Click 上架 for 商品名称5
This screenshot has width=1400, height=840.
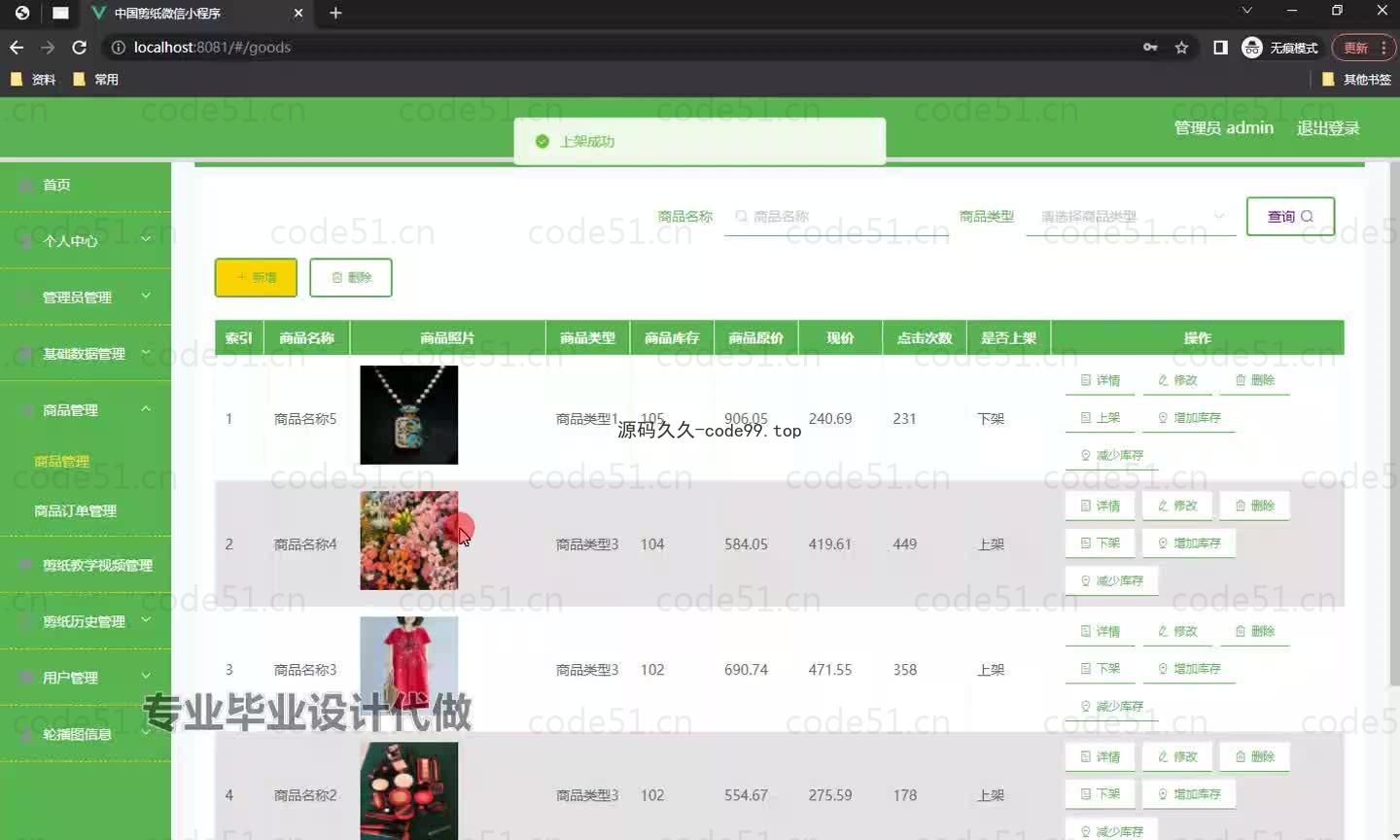point(1101,418)
